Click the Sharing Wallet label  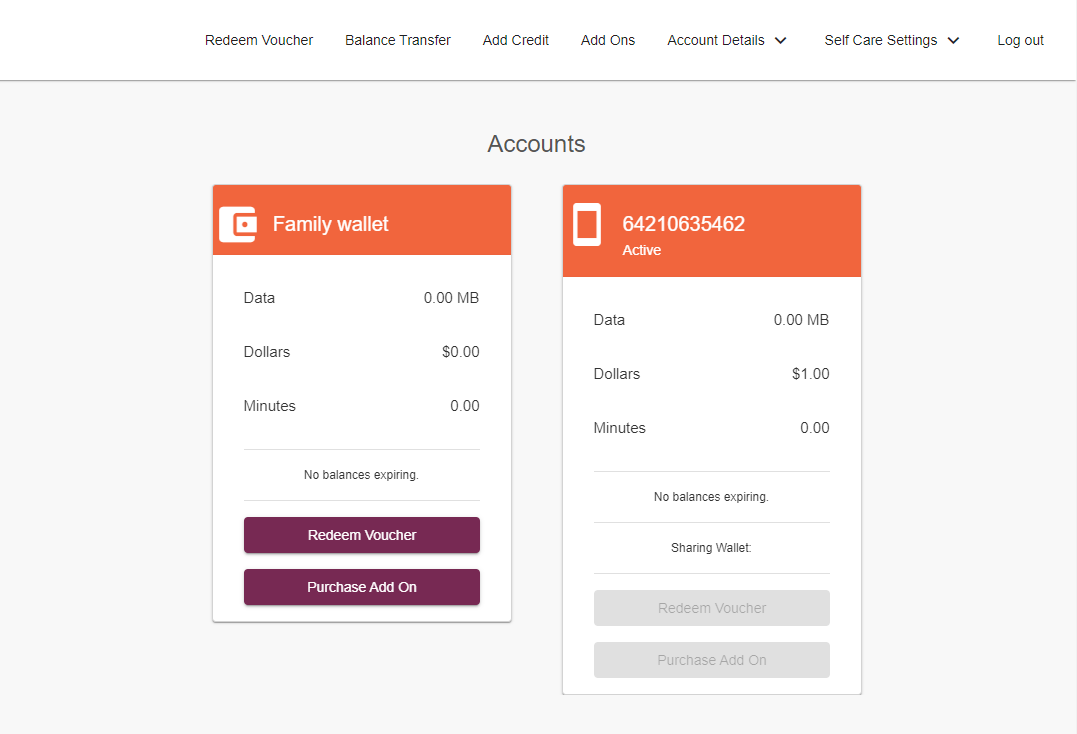(711, 548)
